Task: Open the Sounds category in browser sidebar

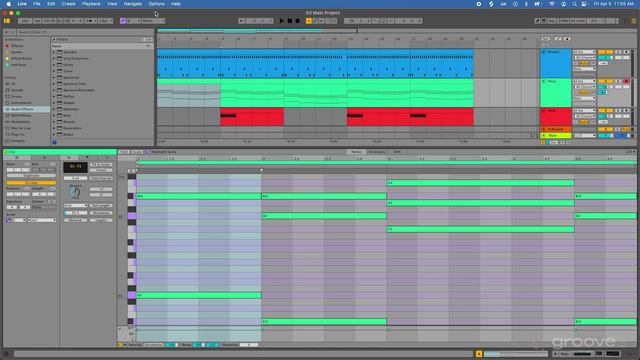Action: pyautogui.click(x=17, y=90)
